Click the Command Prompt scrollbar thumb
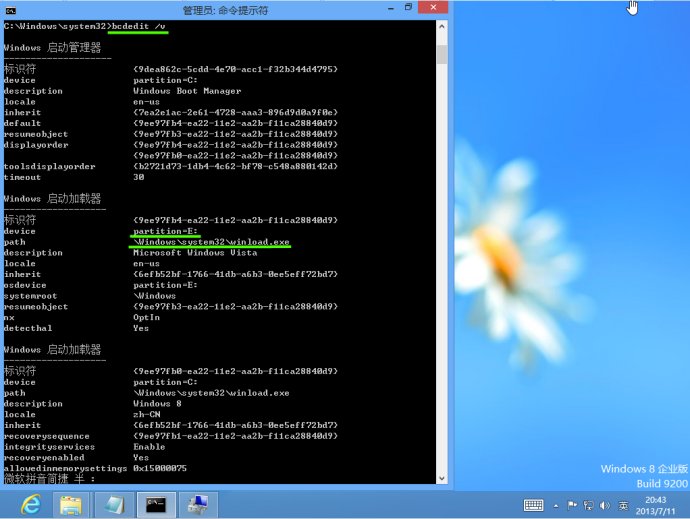The image size is (690, 519). click(442, 55)
